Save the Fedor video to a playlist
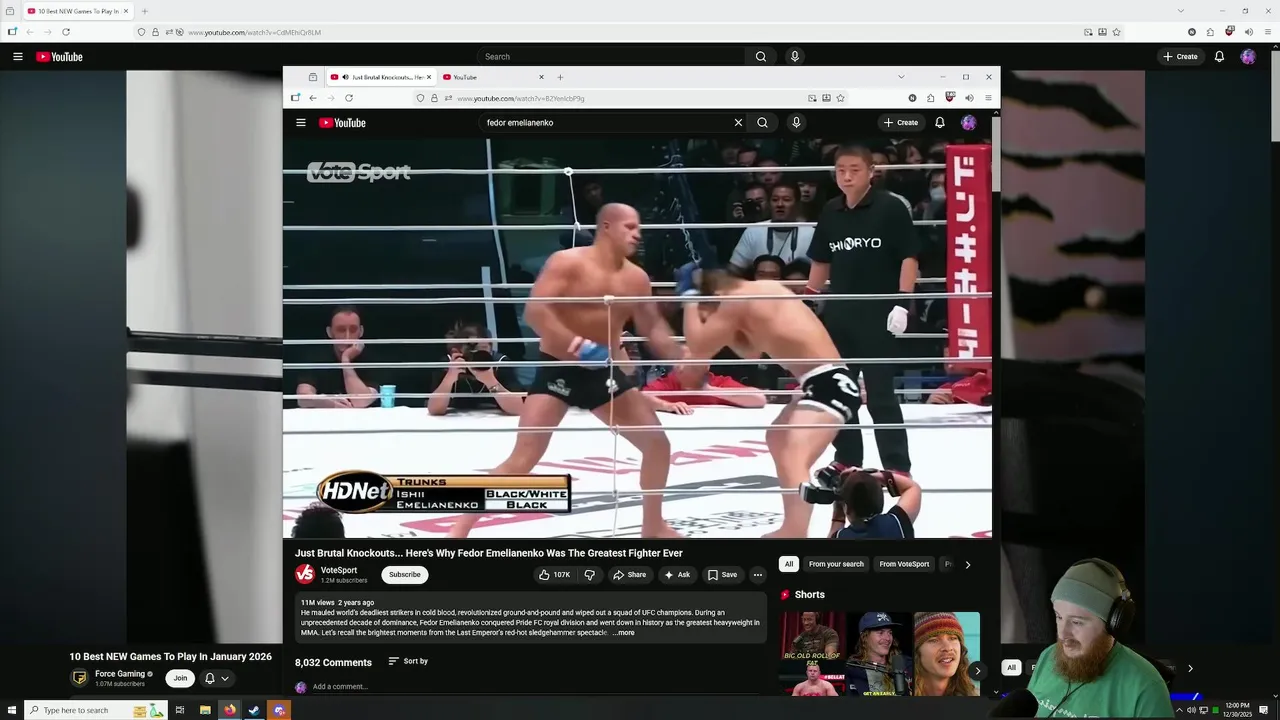1280x720 pixels. click(x=722, y=575)
